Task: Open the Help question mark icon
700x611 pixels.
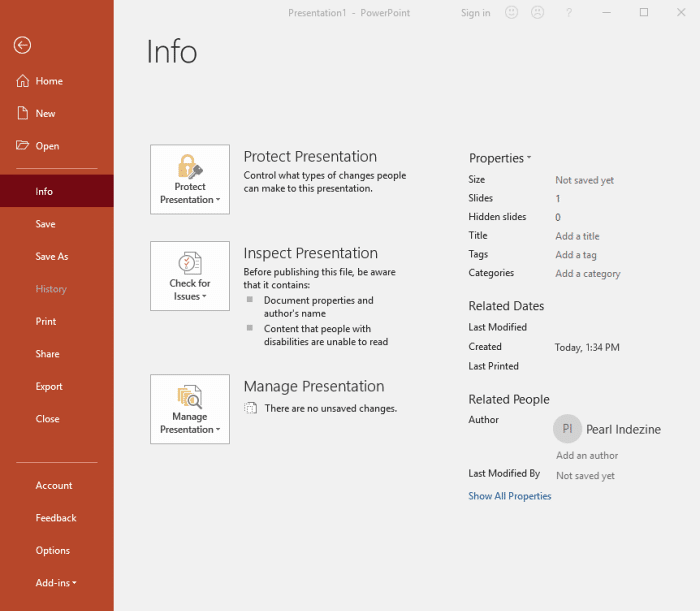Action: tap(569, 13)
